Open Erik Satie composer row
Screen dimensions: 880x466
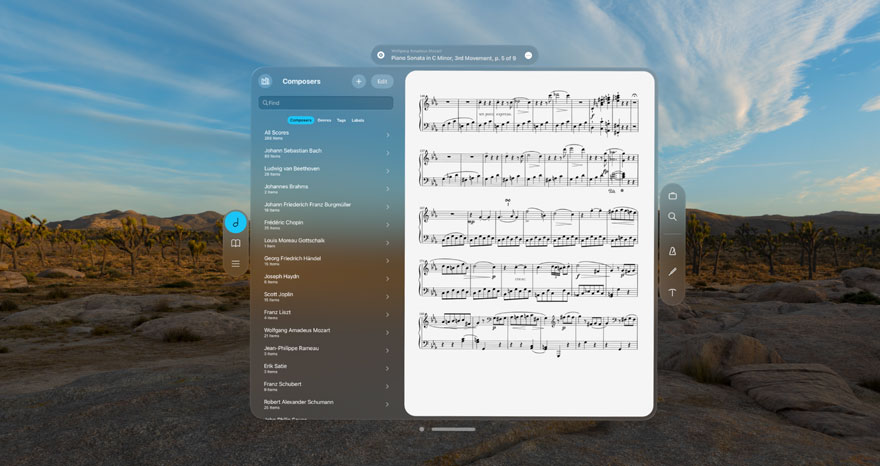pos(327,368)
